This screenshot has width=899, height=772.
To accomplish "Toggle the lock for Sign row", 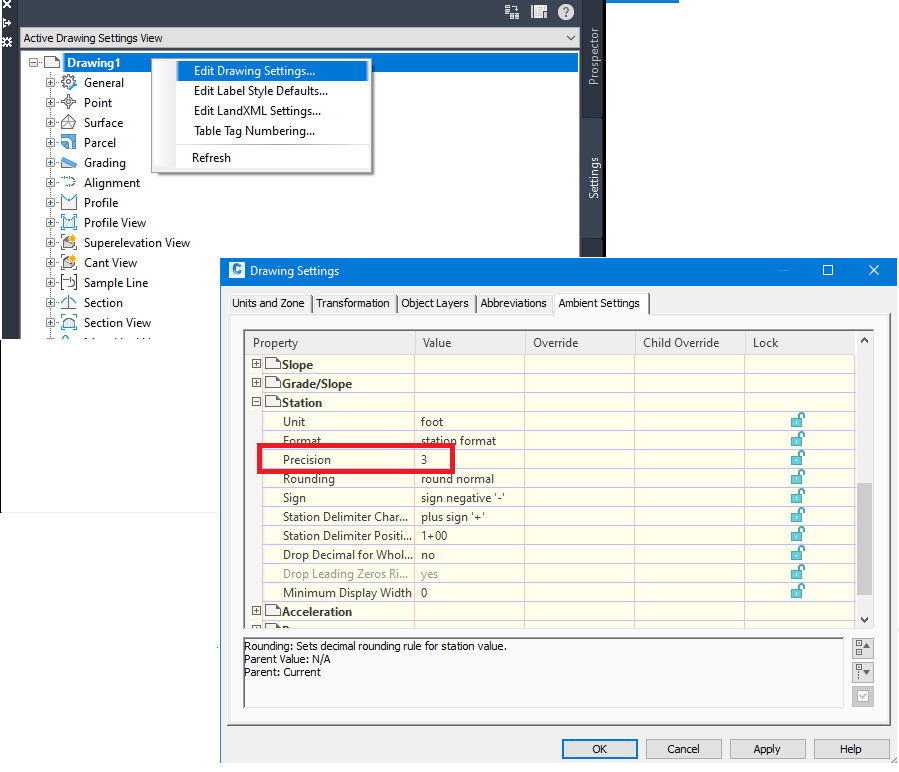I will click(798, 496).
